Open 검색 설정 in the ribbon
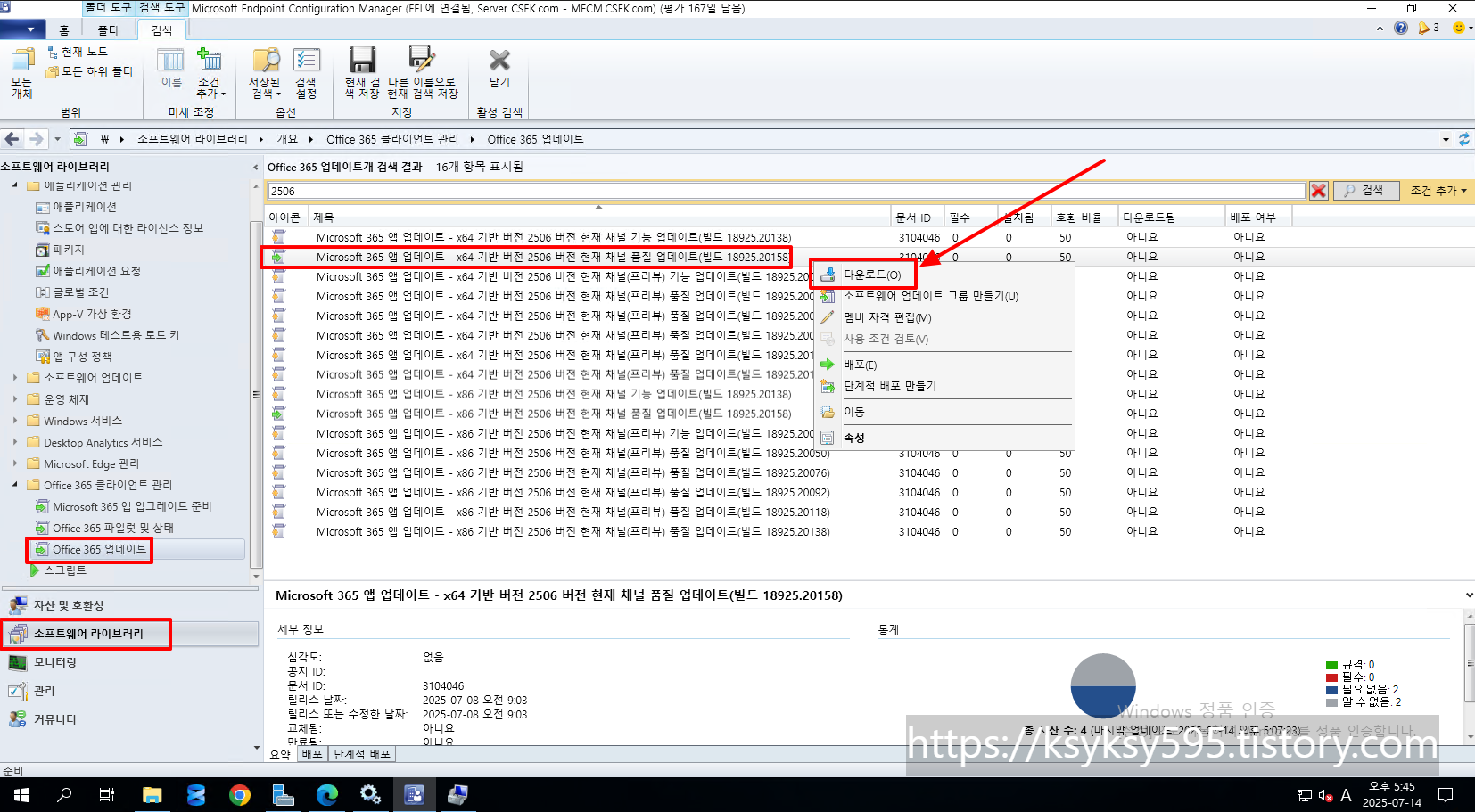Image resolution: width=1475 pixels, height=812 pixels. coord(306,73)
